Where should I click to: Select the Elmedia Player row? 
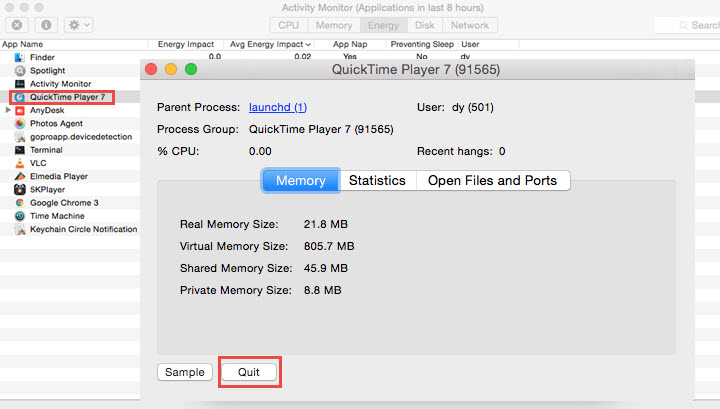pos(59,176)
